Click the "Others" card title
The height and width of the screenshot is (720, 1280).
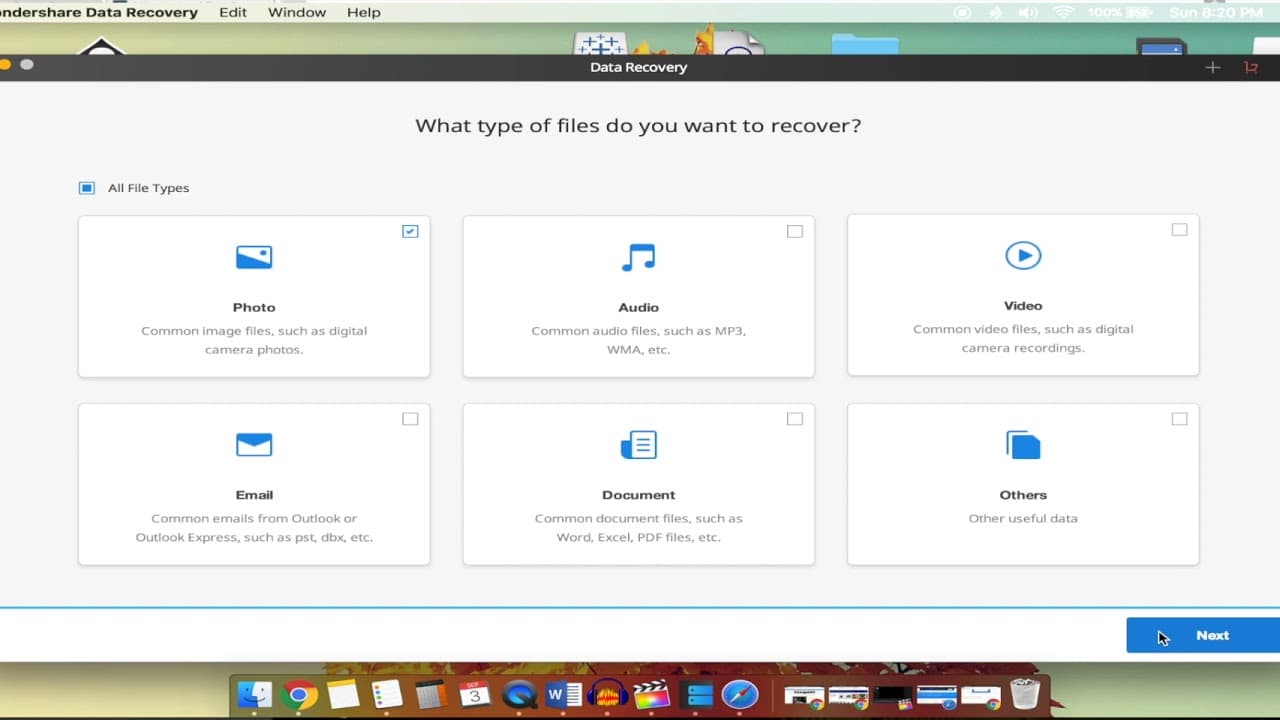point(1023,495)
